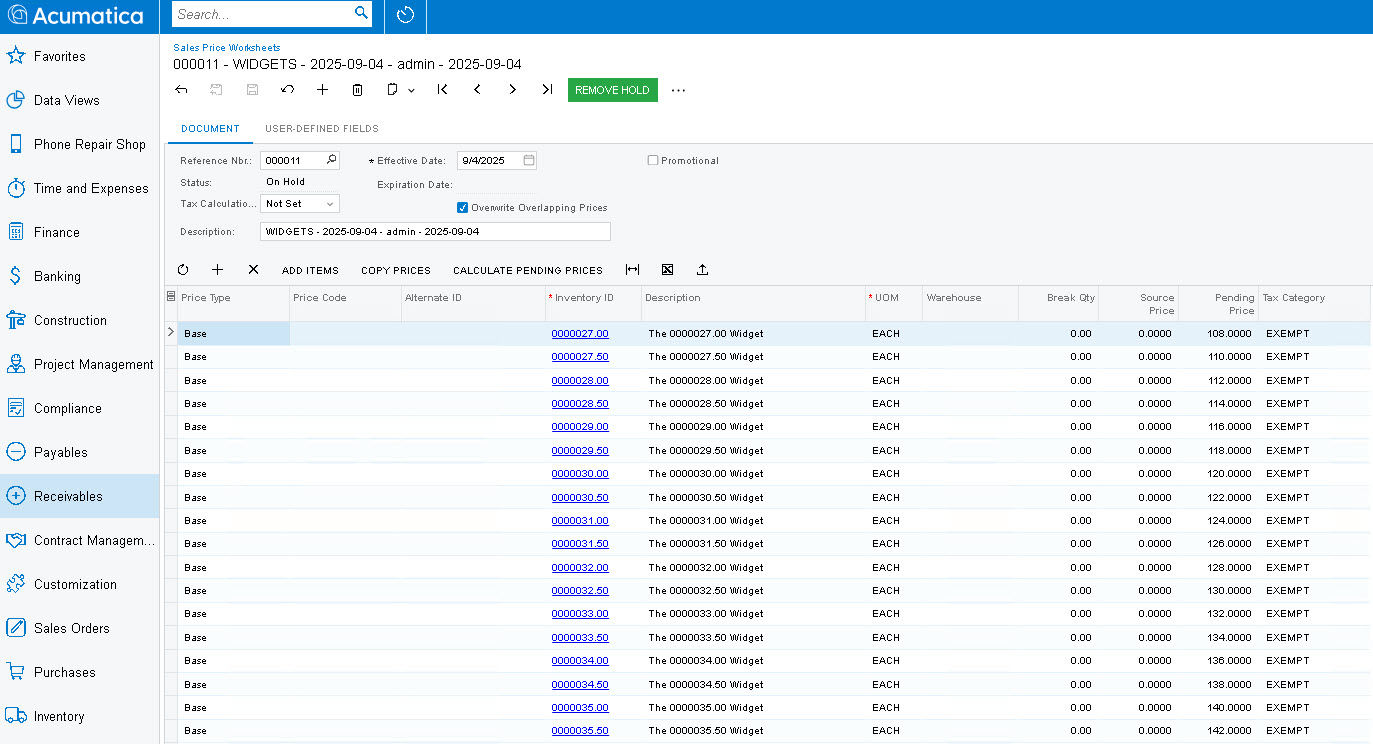Click the Undo icon in the toolbar

[287, 90]
